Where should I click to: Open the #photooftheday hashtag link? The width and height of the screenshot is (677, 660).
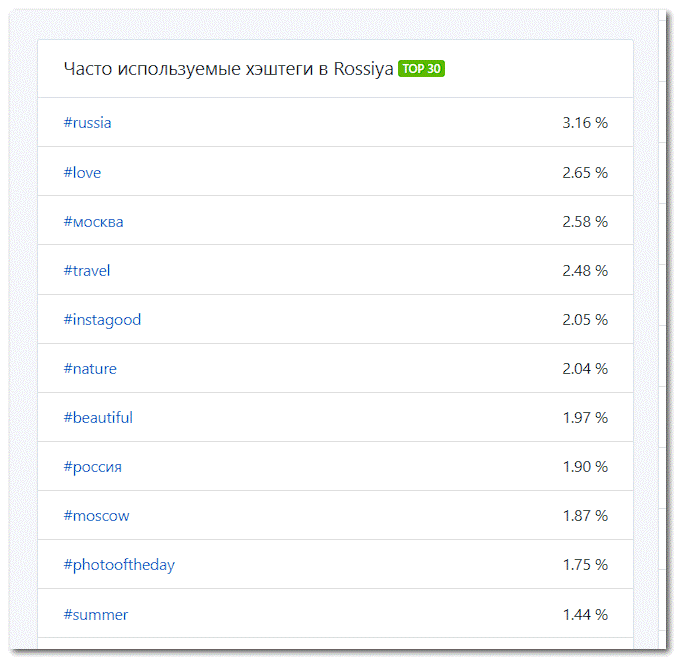(x=119, y=565)
